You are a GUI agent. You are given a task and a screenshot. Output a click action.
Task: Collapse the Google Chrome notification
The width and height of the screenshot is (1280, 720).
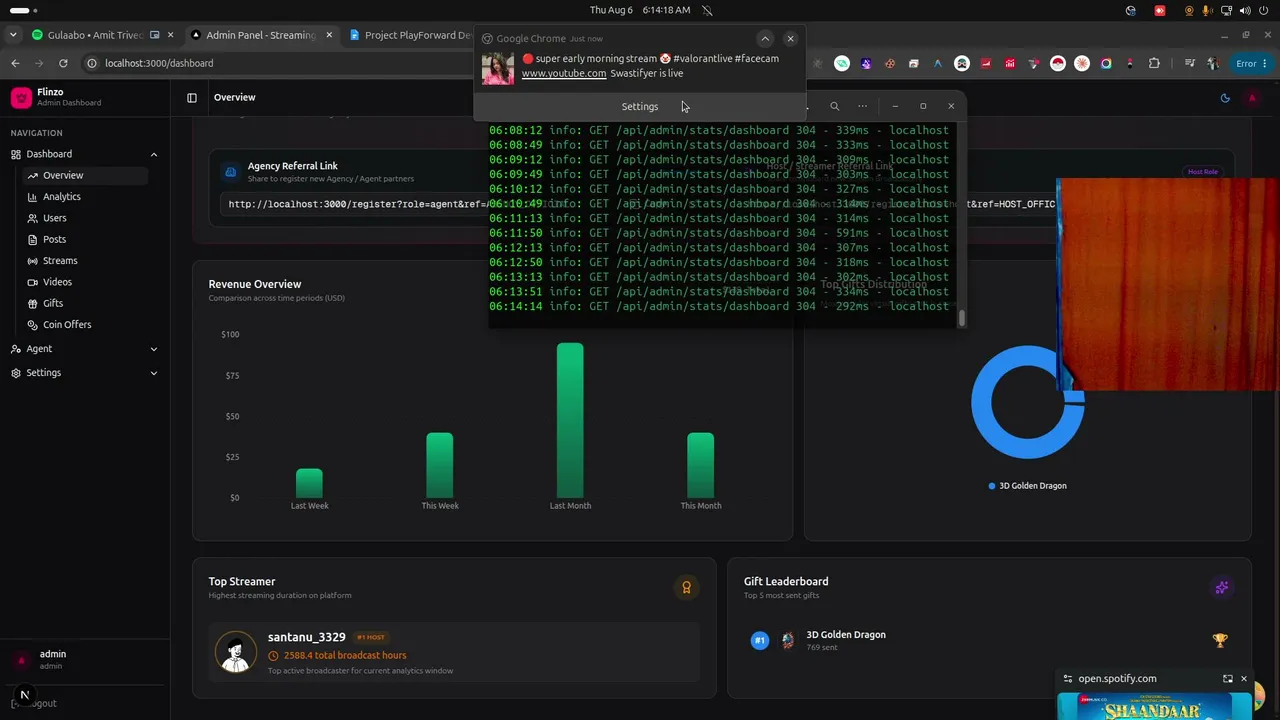(x=765, y=39)
